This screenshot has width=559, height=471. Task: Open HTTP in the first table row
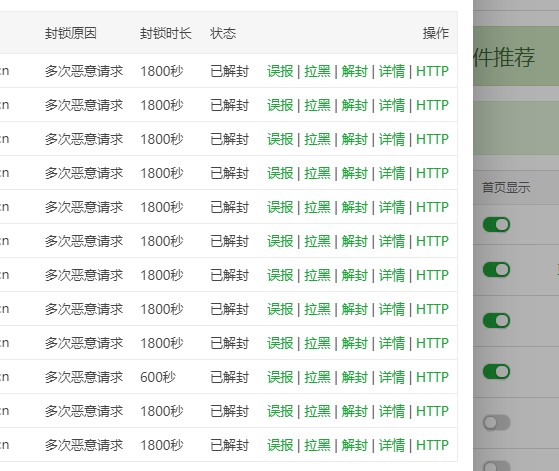pyautogui.click(x=432, y=71)
